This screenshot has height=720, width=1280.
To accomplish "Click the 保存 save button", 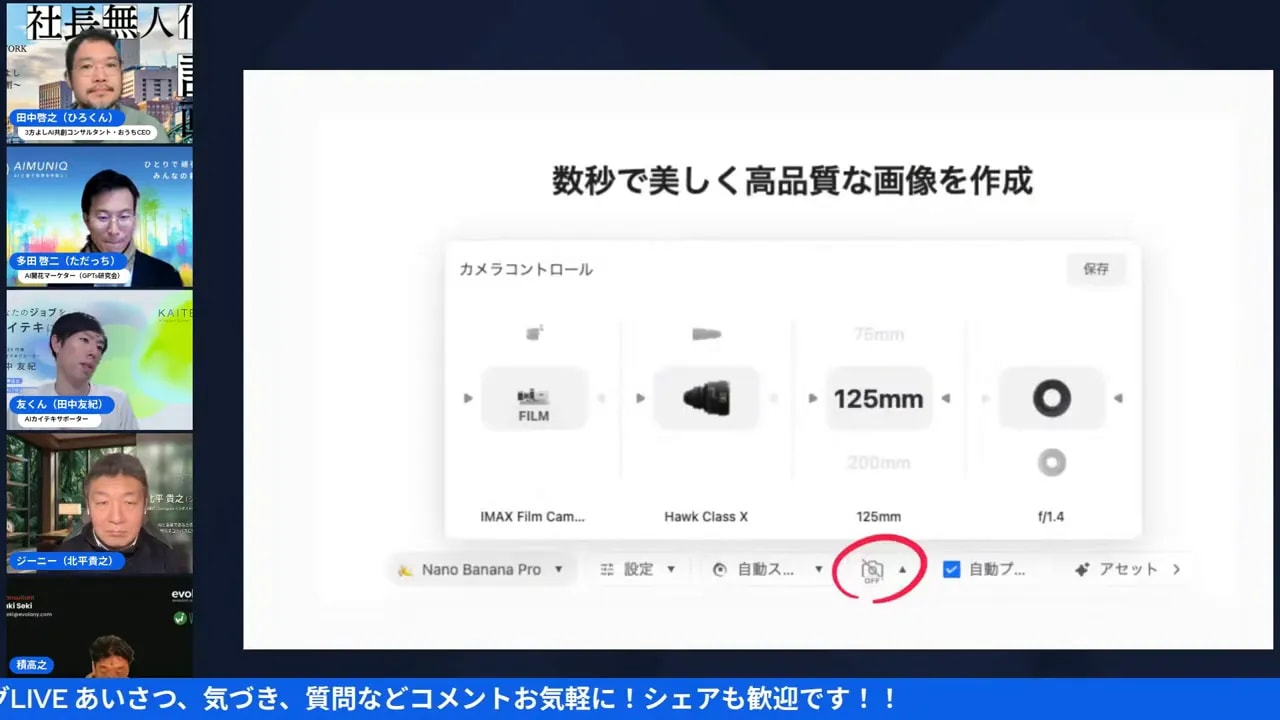I will (x=1096, y=269).
